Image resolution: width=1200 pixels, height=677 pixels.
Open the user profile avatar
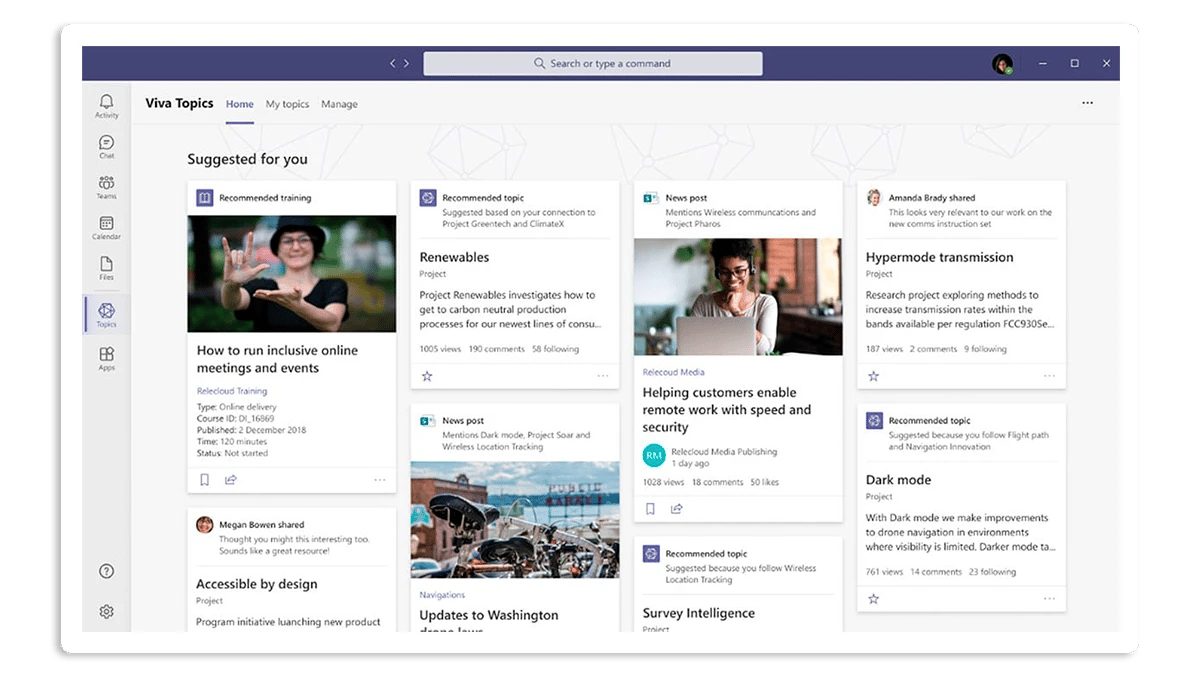(1002, 64)
